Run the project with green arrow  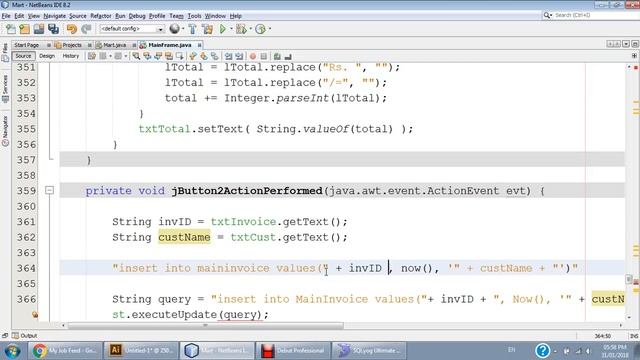[222, 29]
